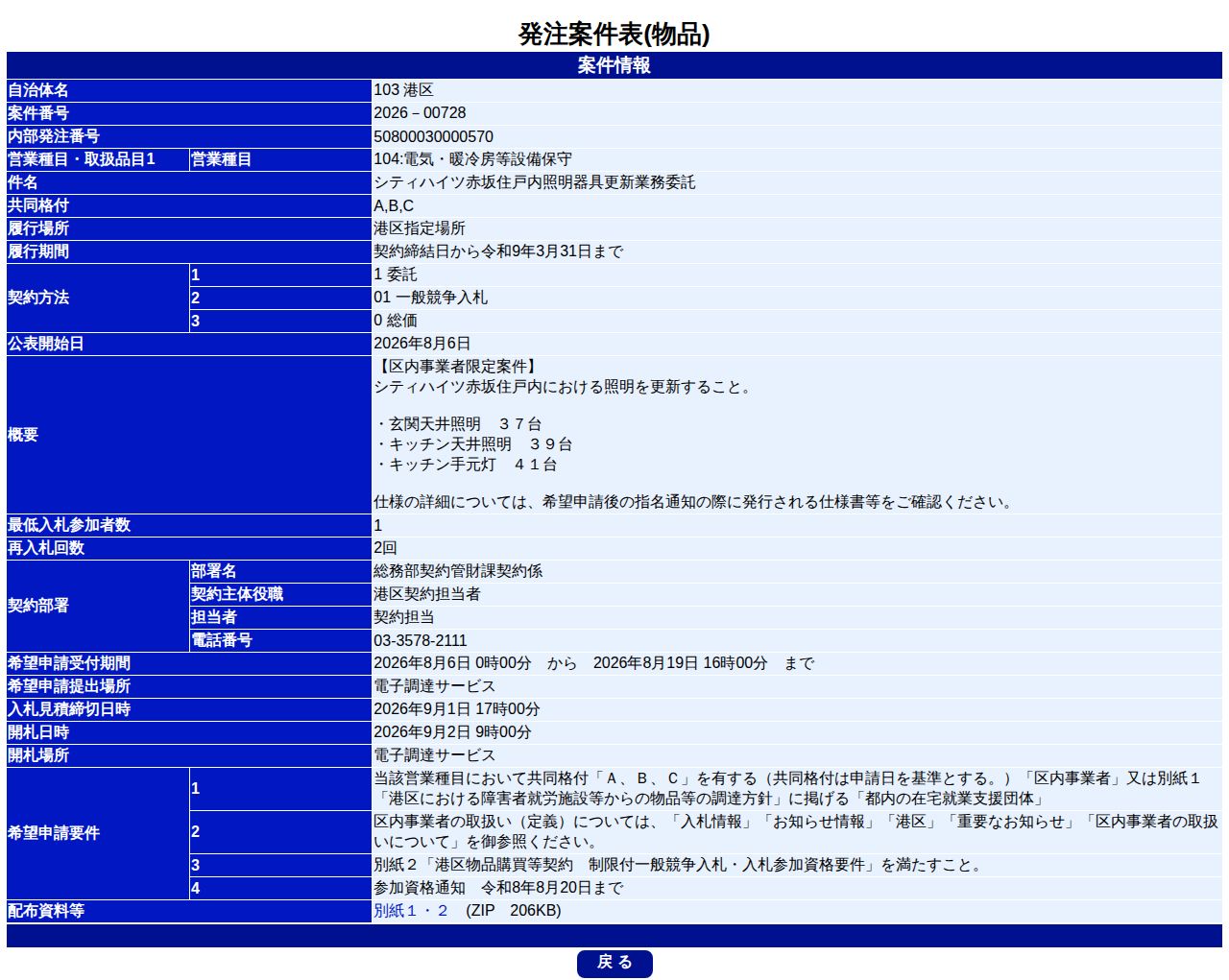Select contract method value 1 委託
The image size is (1229, 980).
pyautogui.click(x=395, y=275)
